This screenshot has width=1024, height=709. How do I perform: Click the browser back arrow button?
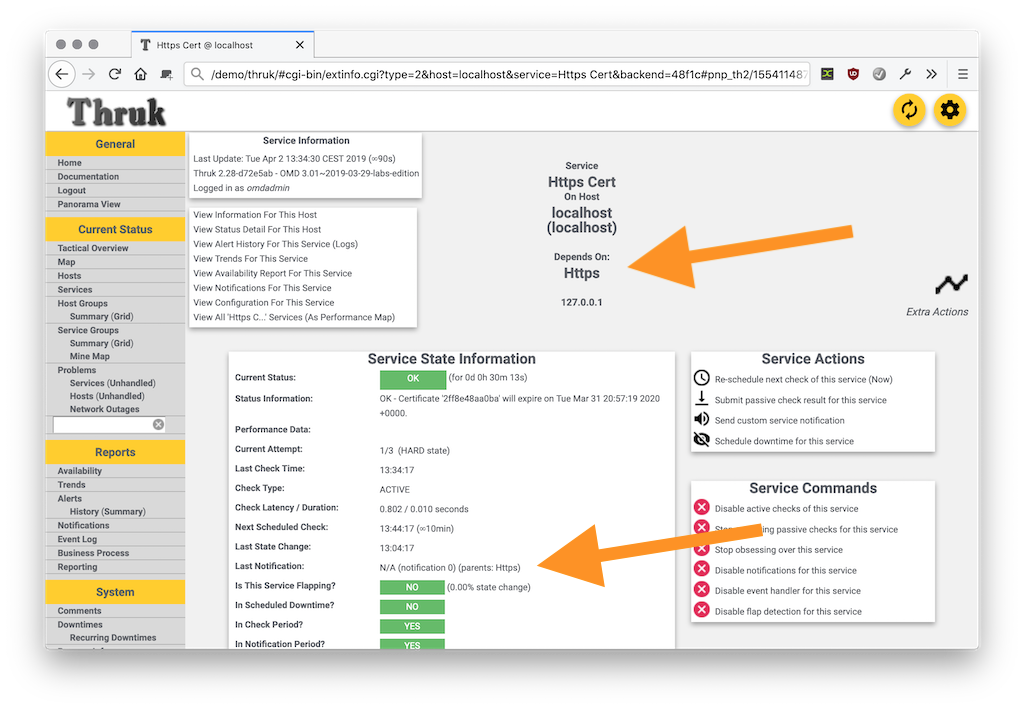click(x=62, y=74)
